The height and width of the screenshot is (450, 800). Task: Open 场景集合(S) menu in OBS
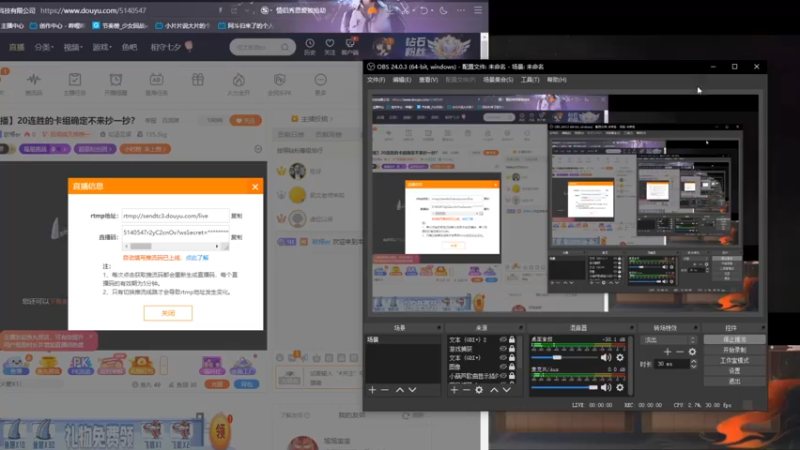coord(498,80)
